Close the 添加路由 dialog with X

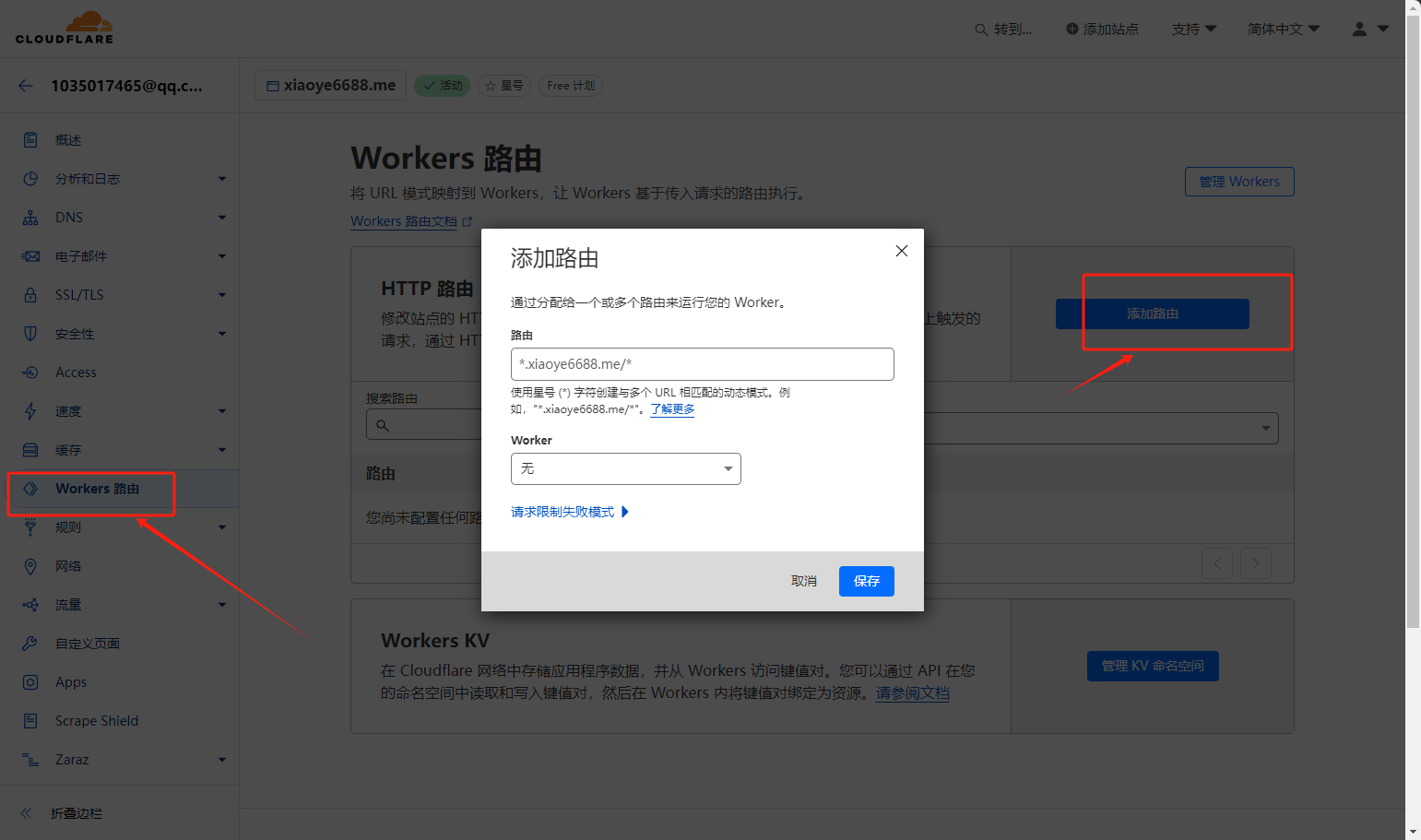pyautogui.click(x=901, y=251)
